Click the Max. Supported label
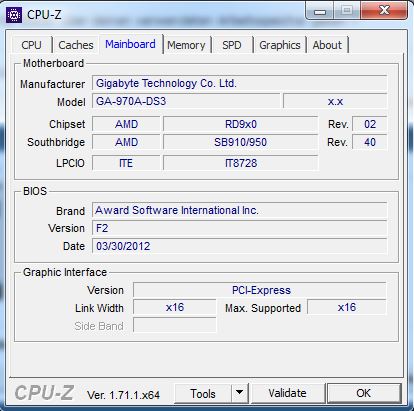The height and width of the screenshot is (411, 414). pyautogui.click(x=263, y=308)
